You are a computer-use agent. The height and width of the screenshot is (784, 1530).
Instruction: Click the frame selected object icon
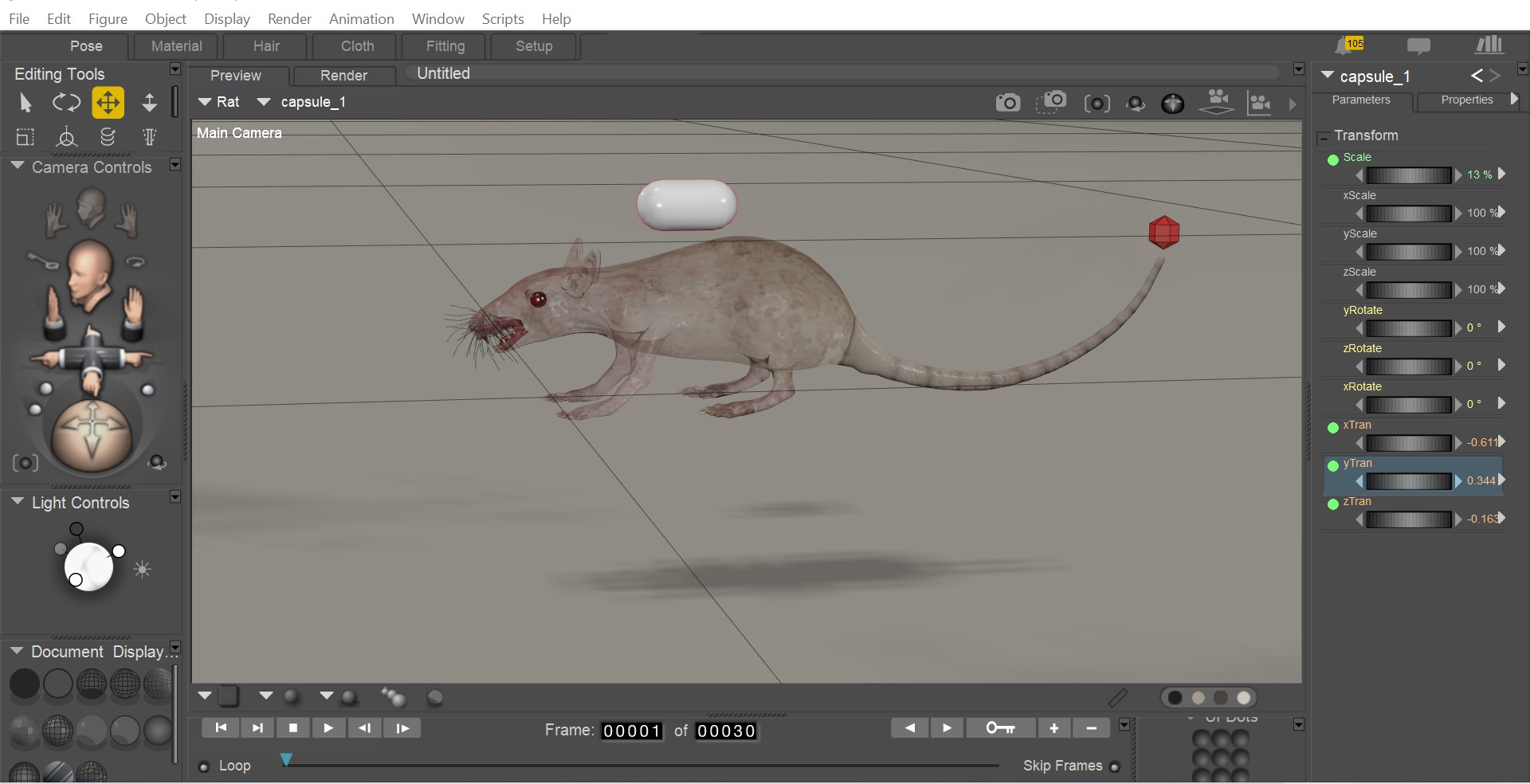(x=1097, y=104)
